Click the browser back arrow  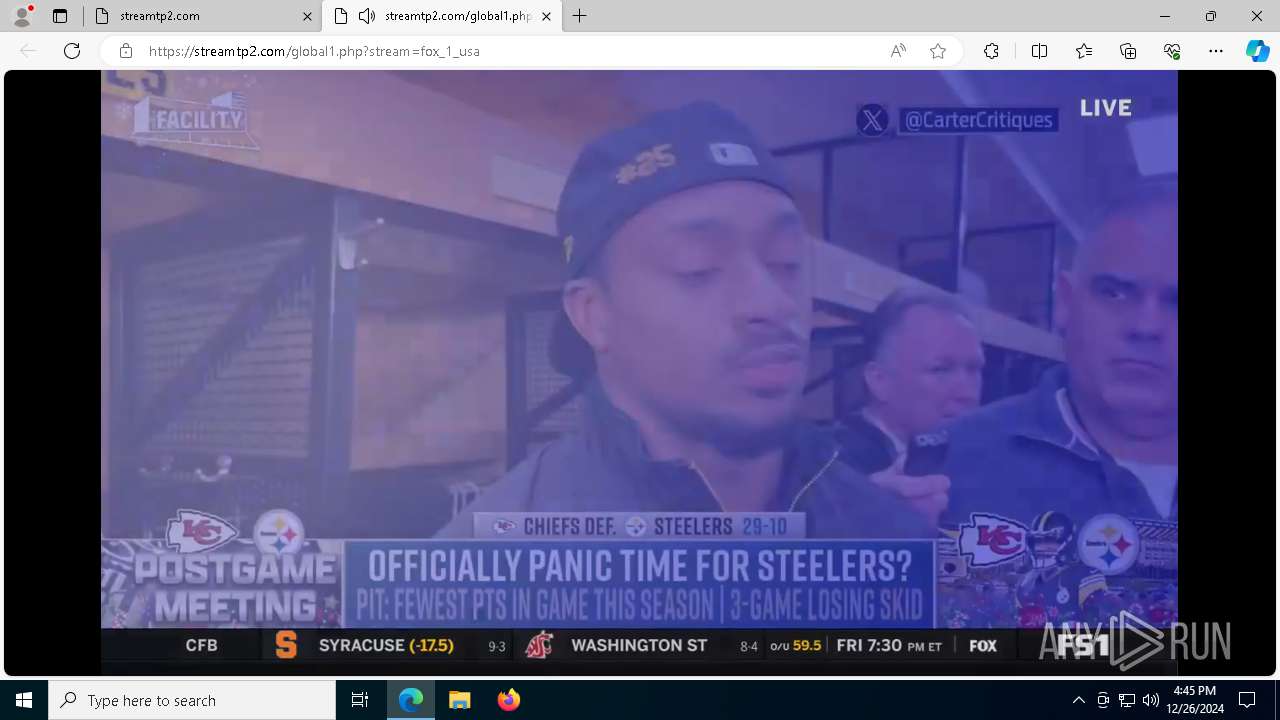[28, 51]
